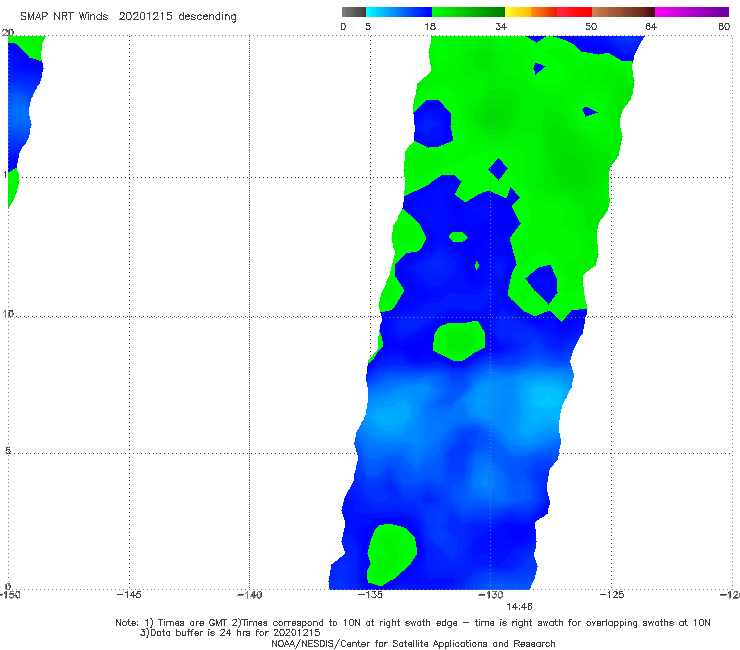Click the swath time label '14:46'

pos(519,606)
